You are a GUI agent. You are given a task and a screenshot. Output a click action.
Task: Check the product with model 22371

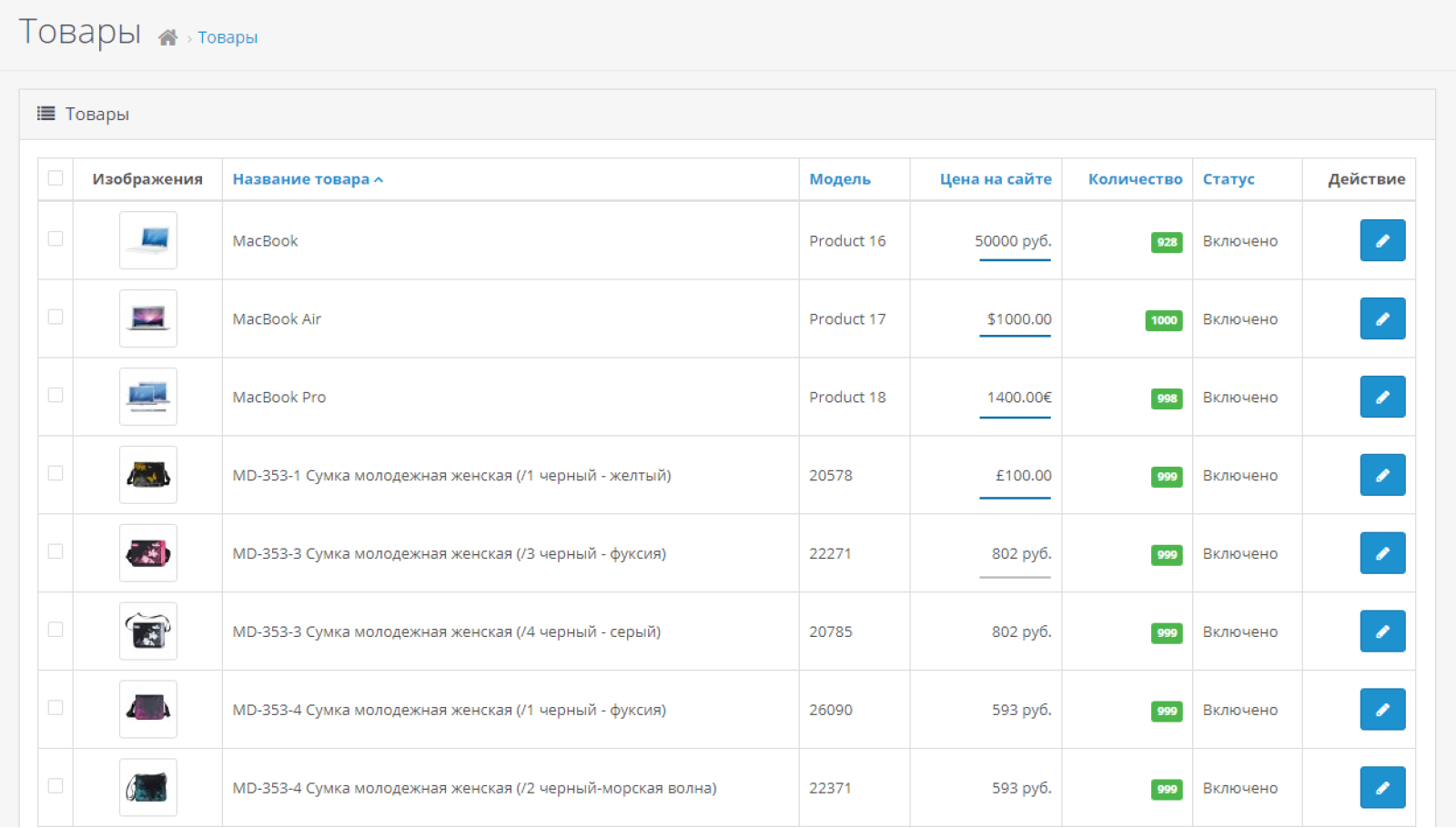56,787
